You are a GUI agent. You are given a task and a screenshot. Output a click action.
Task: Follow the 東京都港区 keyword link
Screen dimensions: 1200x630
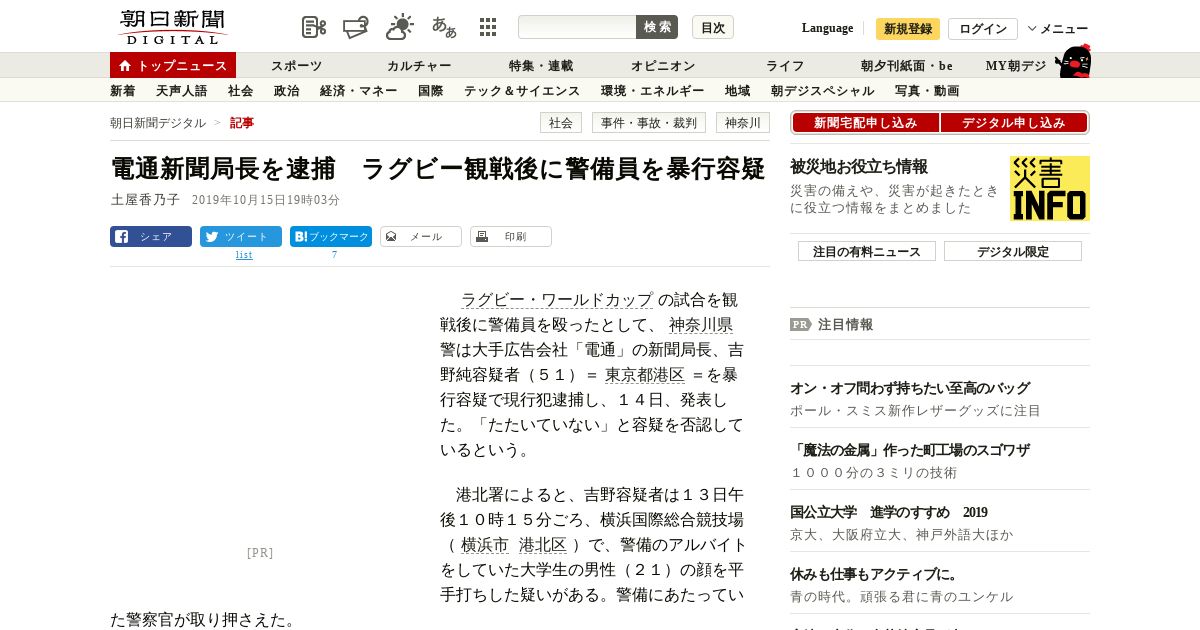[x=645, y=375]
